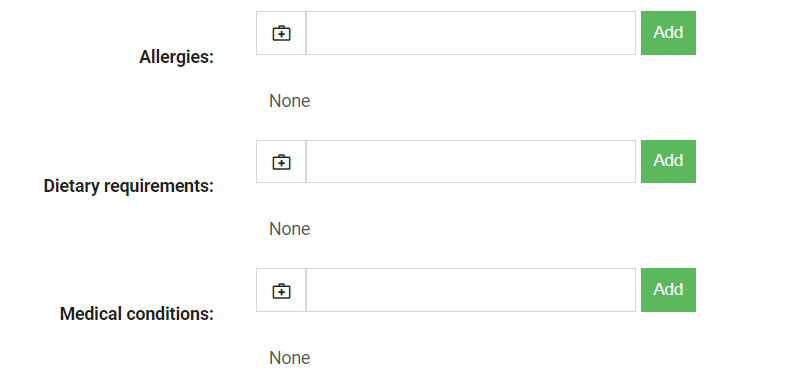Click the medical kit icon for Dietary requirements
The height and width of the screenshot is (382, 803).
coord(281,162)
